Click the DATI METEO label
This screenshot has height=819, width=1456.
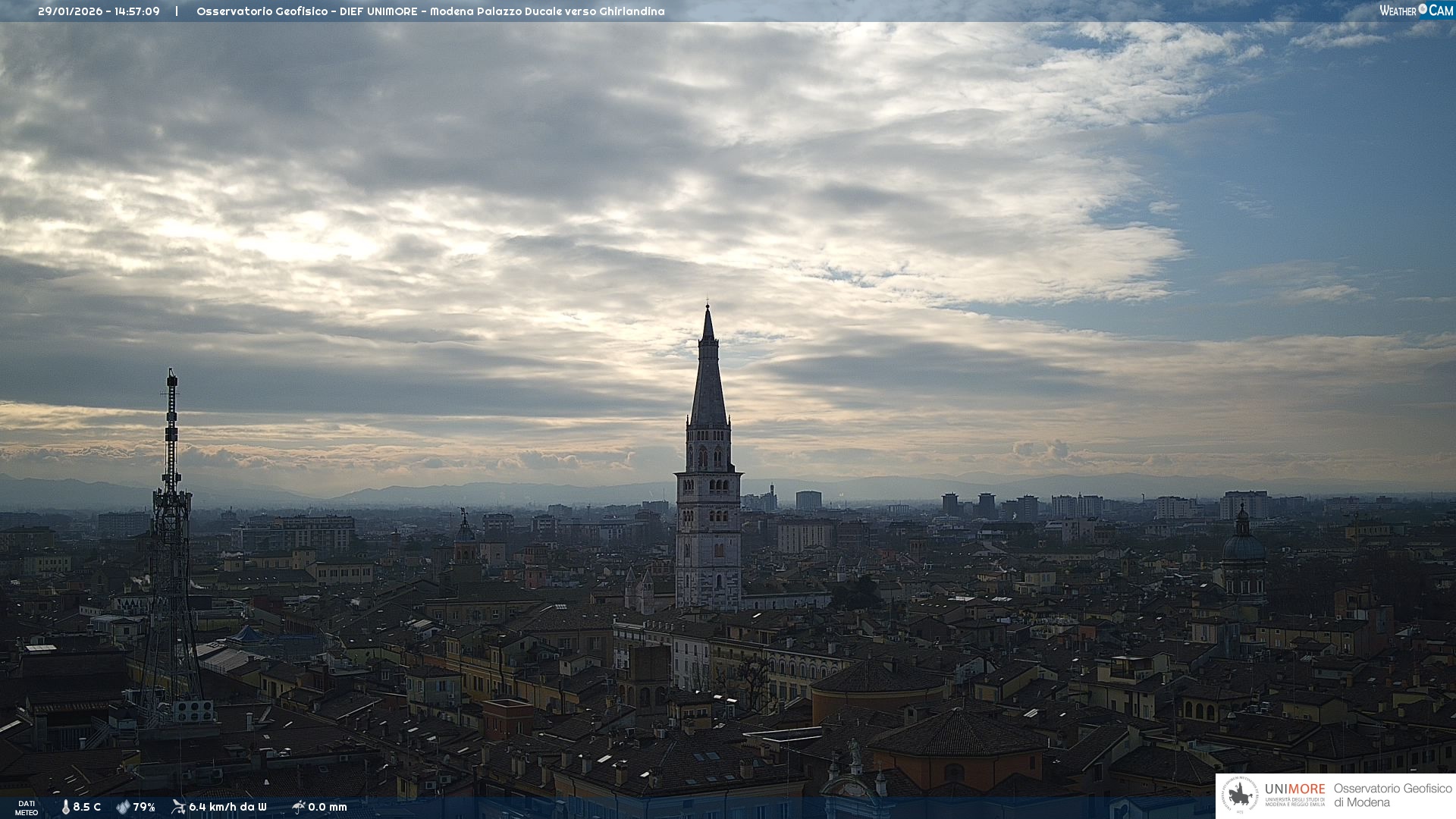click(x=27, y=808)
